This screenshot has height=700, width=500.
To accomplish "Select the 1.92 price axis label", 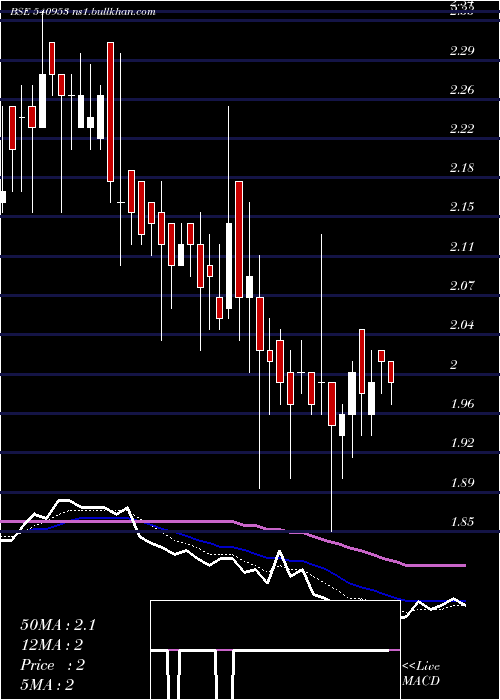I will coord(462,443).
